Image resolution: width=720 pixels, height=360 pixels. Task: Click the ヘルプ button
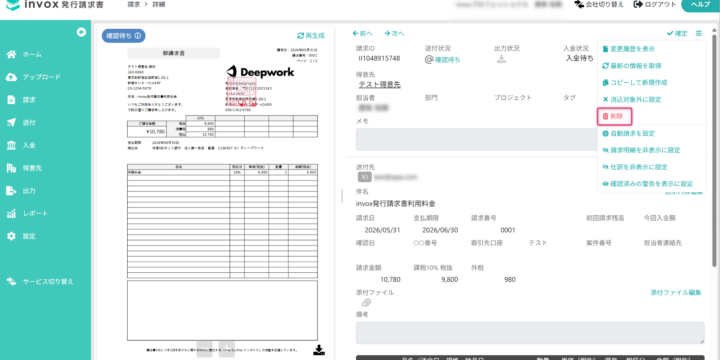point(701,5)
